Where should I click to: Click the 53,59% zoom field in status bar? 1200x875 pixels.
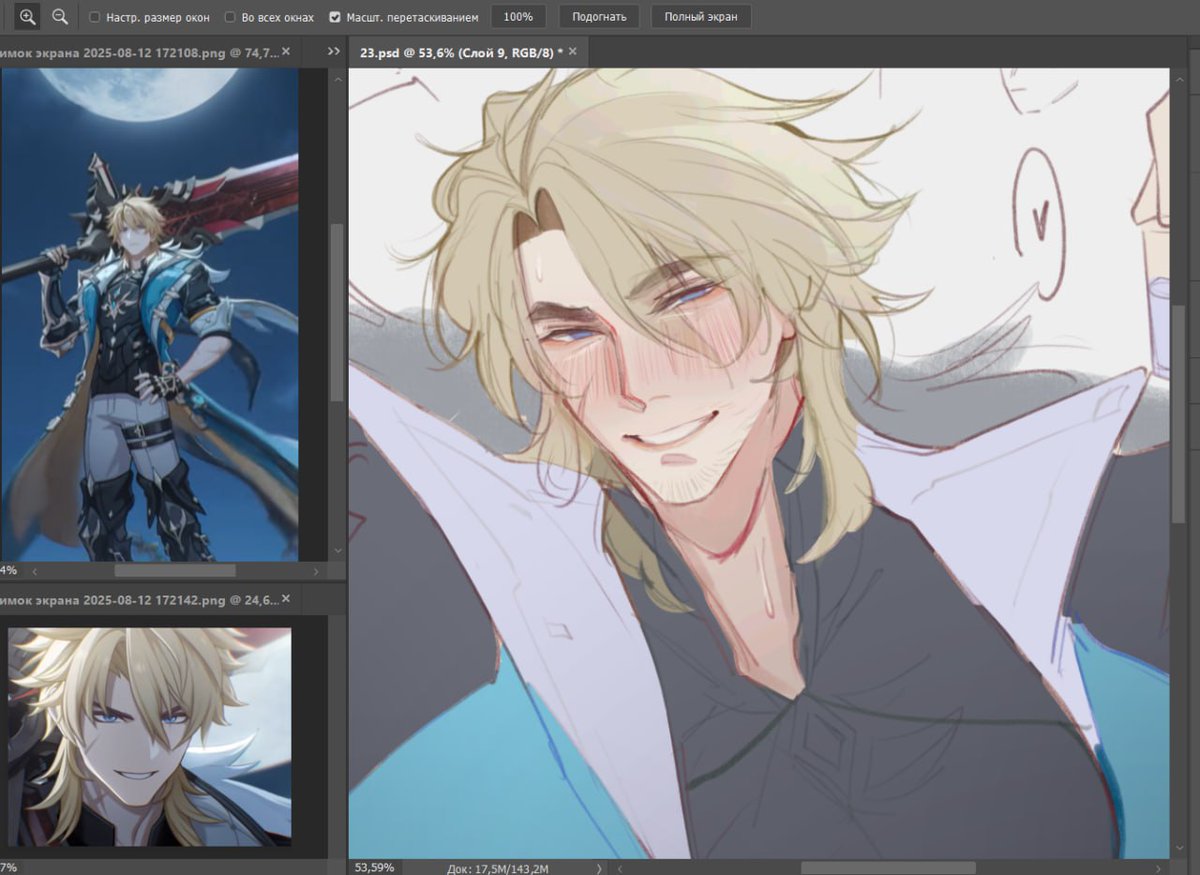[375, 867]
